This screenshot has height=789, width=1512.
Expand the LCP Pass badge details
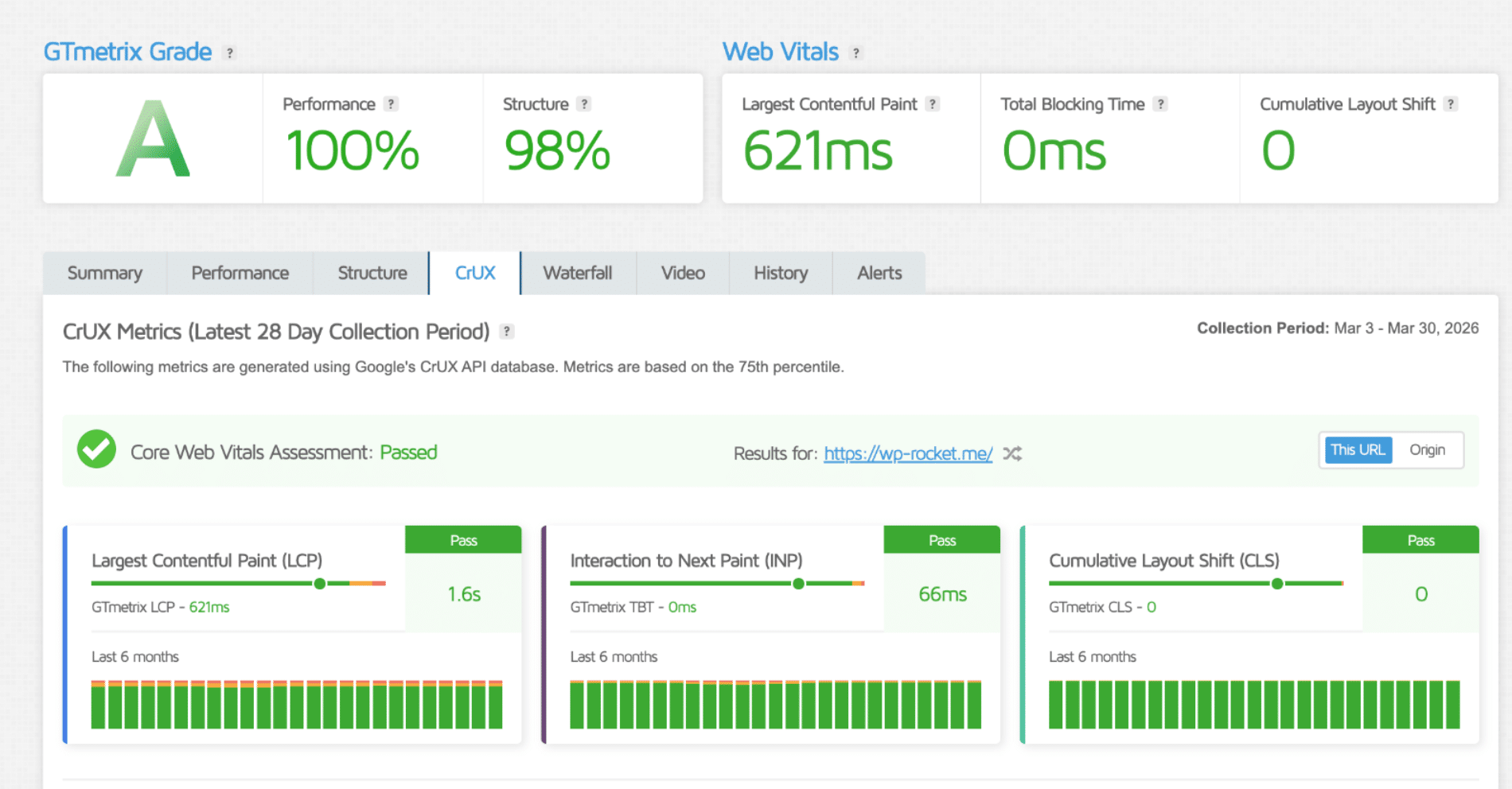[463, 539]
